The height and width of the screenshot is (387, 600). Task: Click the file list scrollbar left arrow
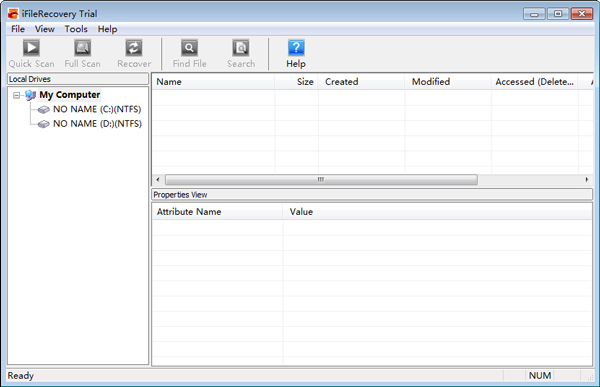point(158,180)
